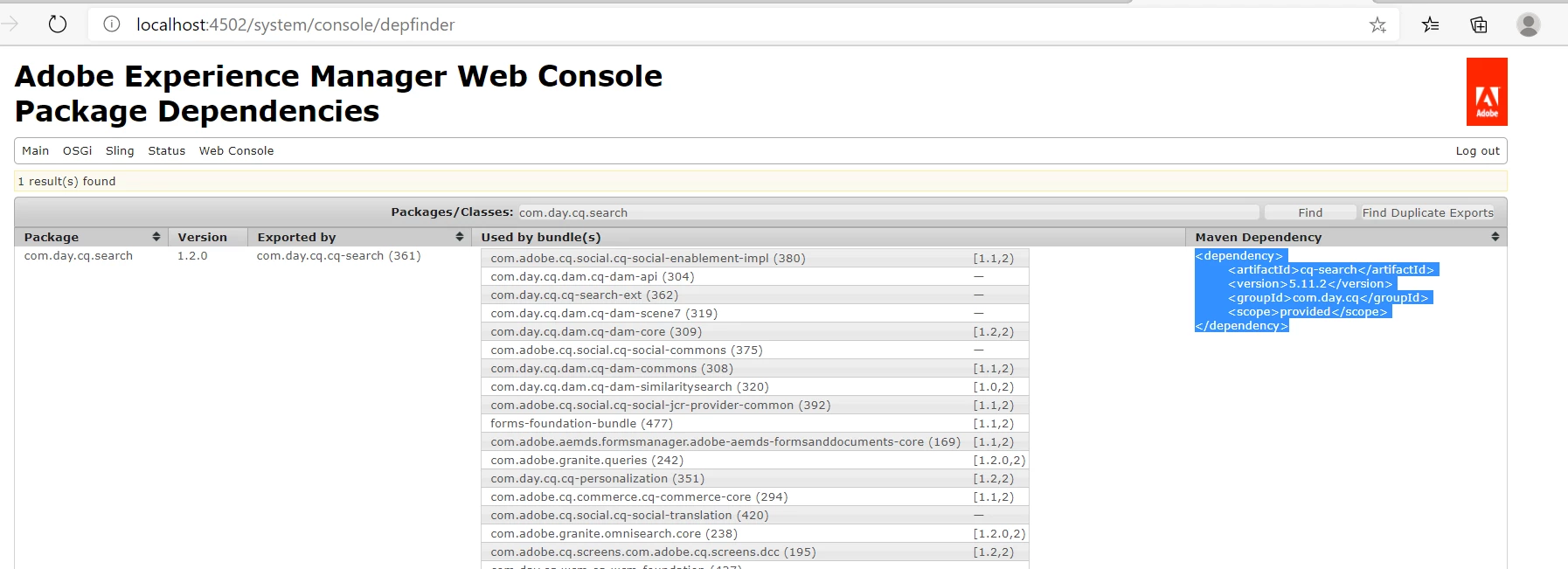
Task: Click the Adobe logo
Action: pyautogui.click(x=1487, y=92)
